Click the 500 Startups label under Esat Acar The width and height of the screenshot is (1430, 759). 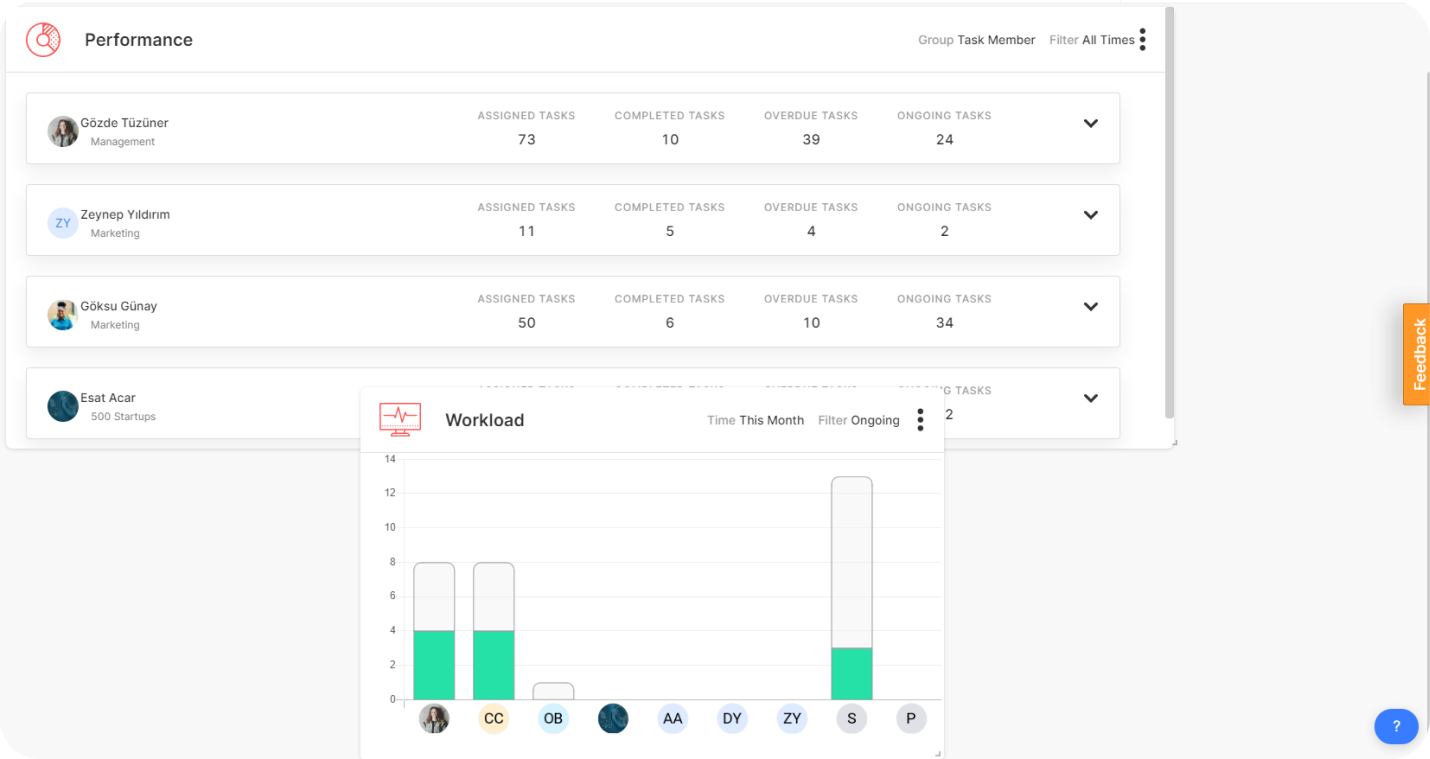pyautogui.click(x=123, y=417)
